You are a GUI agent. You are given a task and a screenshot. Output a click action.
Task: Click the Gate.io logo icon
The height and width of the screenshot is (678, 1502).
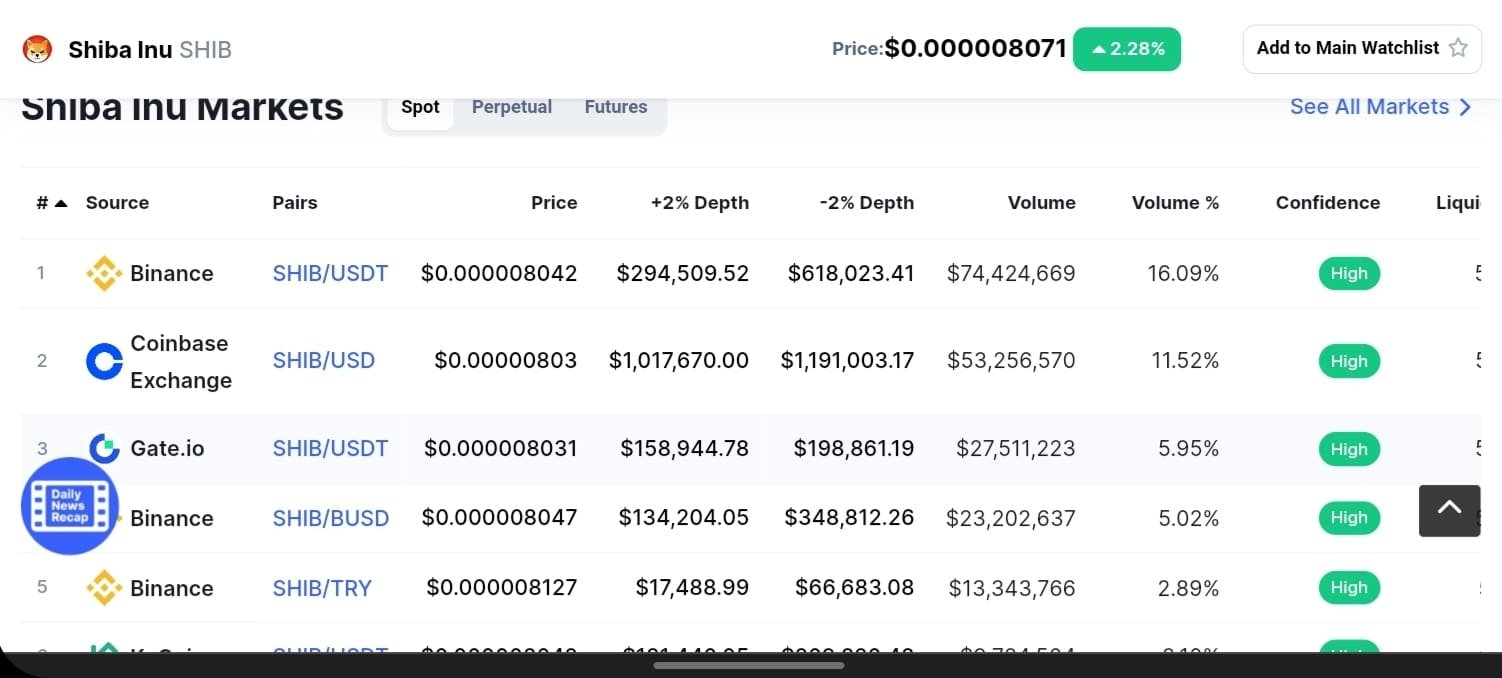pyautogui.click(x=104, y=449)
